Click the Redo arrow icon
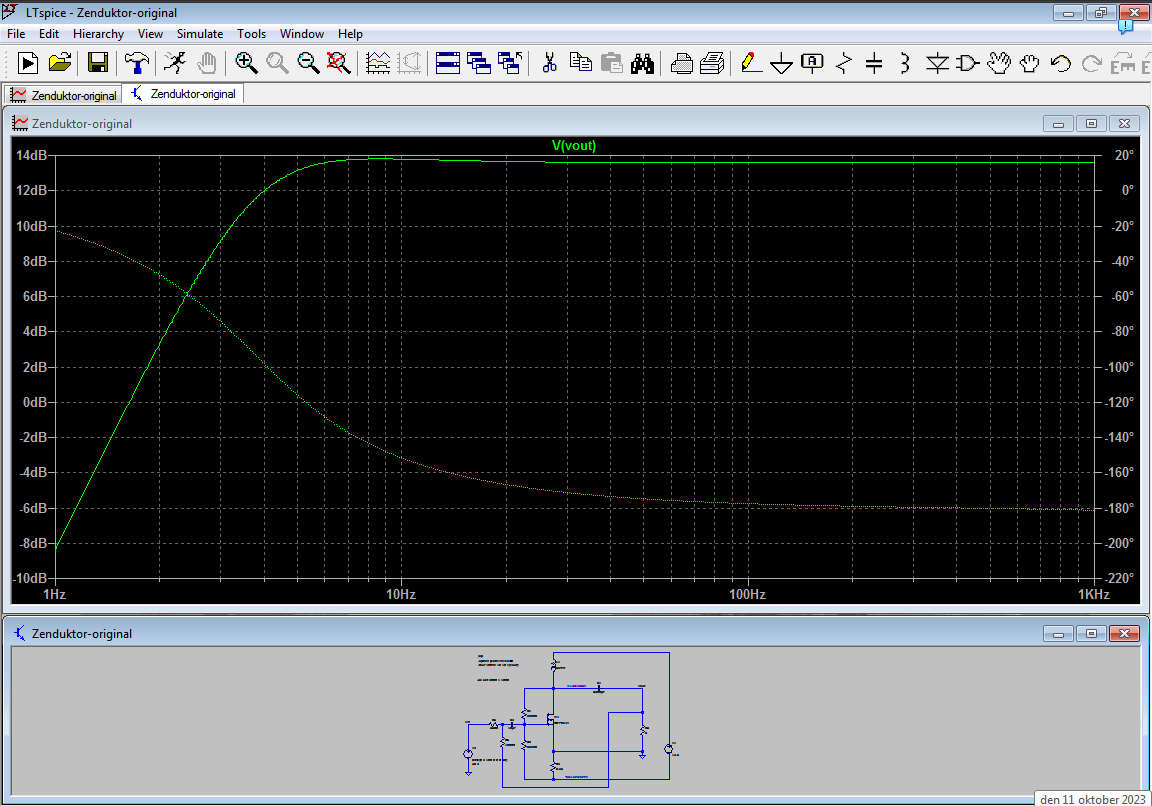Screen dimensions: 1152x806 point(1091,63)
